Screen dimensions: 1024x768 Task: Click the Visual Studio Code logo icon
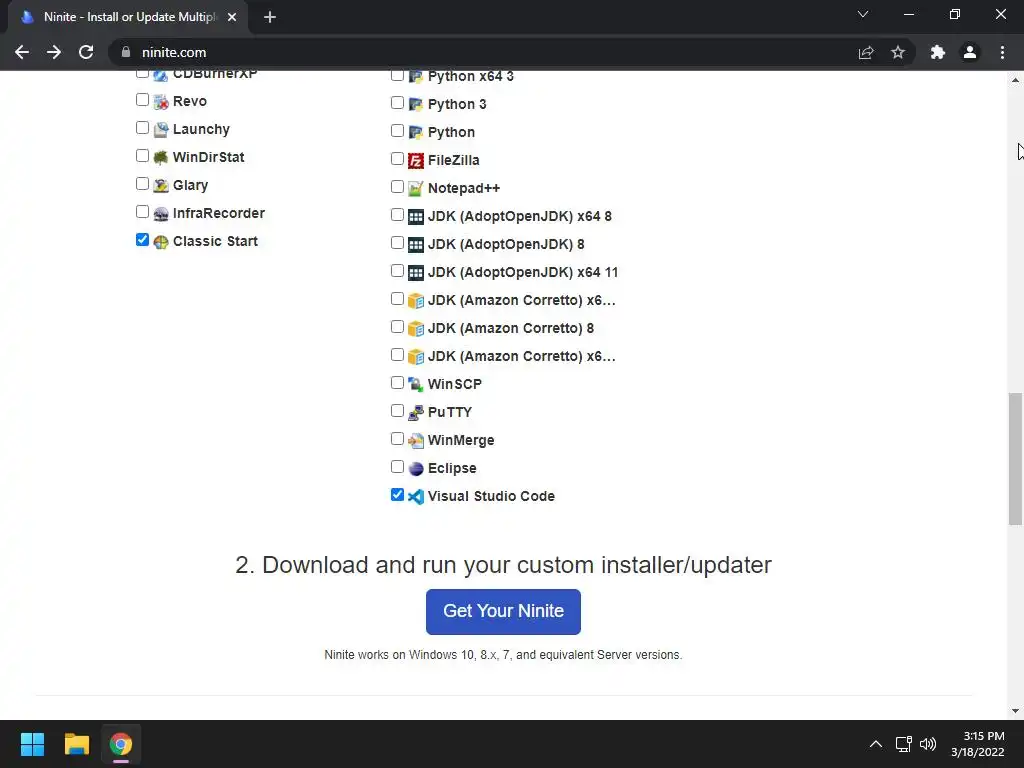point(415,497)
